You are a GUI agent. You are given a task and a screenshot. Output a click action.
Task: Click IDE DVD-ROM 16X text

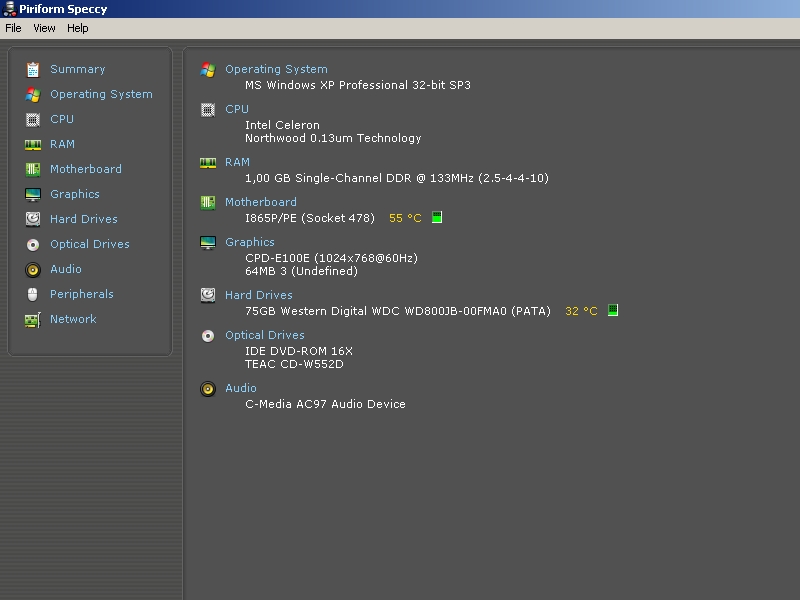point(298,351)
